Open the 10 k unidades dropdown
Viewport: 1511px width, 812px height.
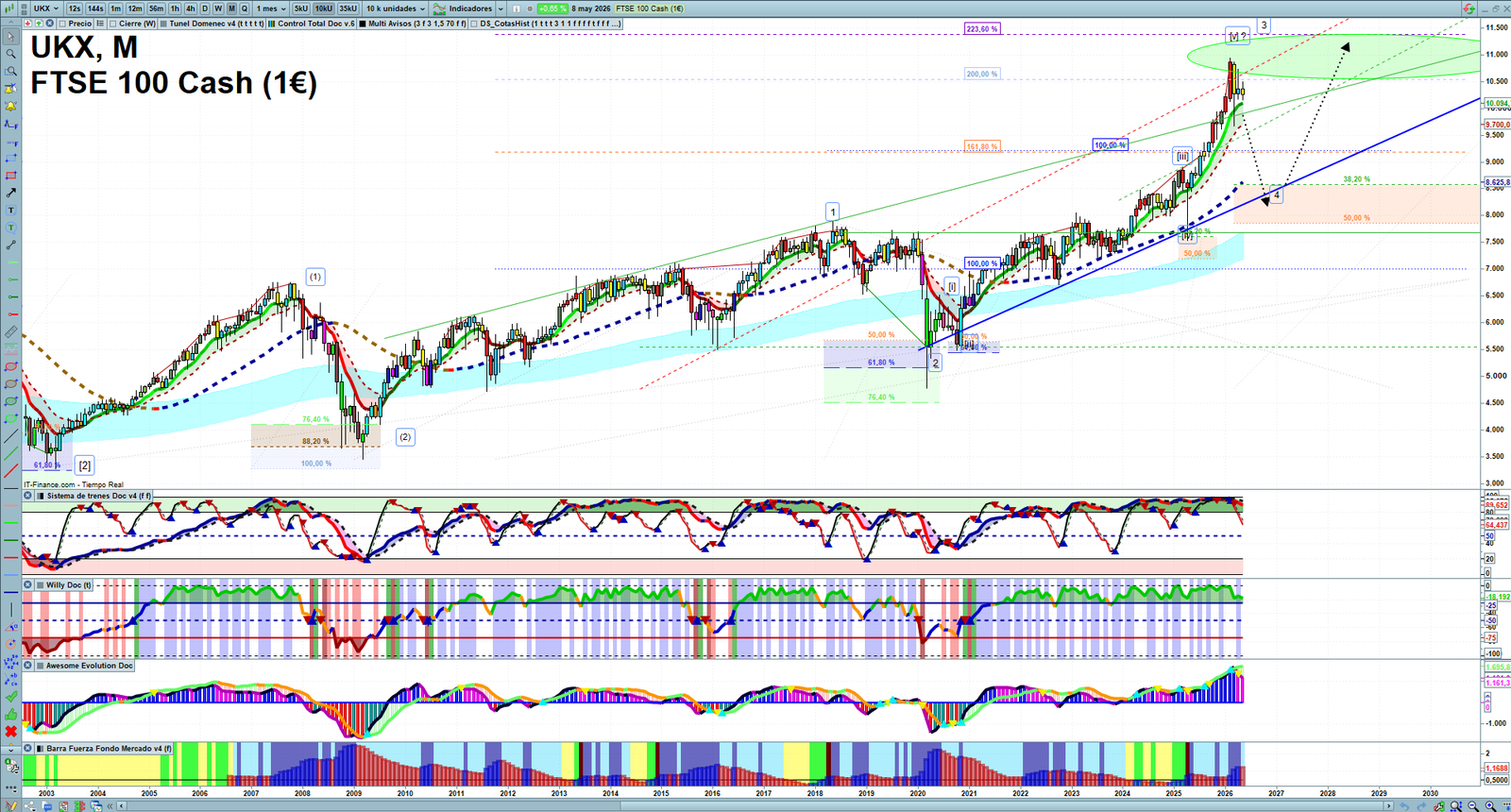tap(396, 8)
